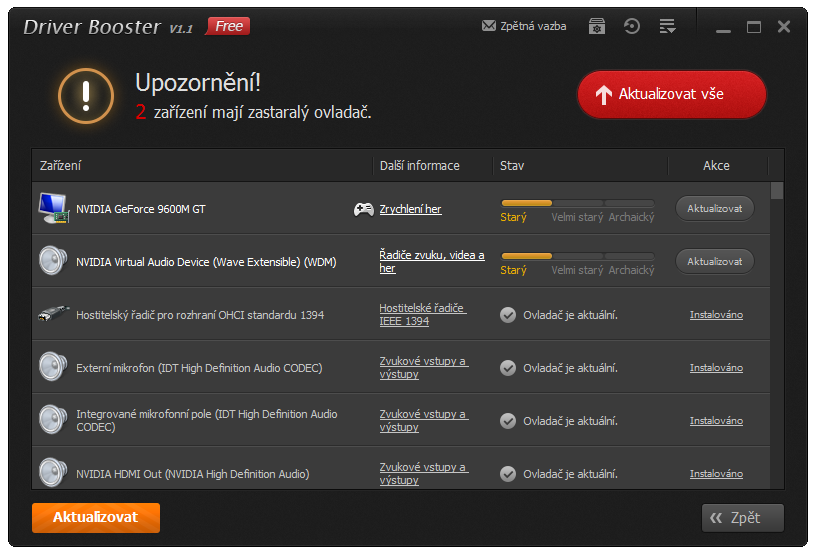
Task: Click the checkmark icon in the Externí mikrofon row
Action: 508,368
